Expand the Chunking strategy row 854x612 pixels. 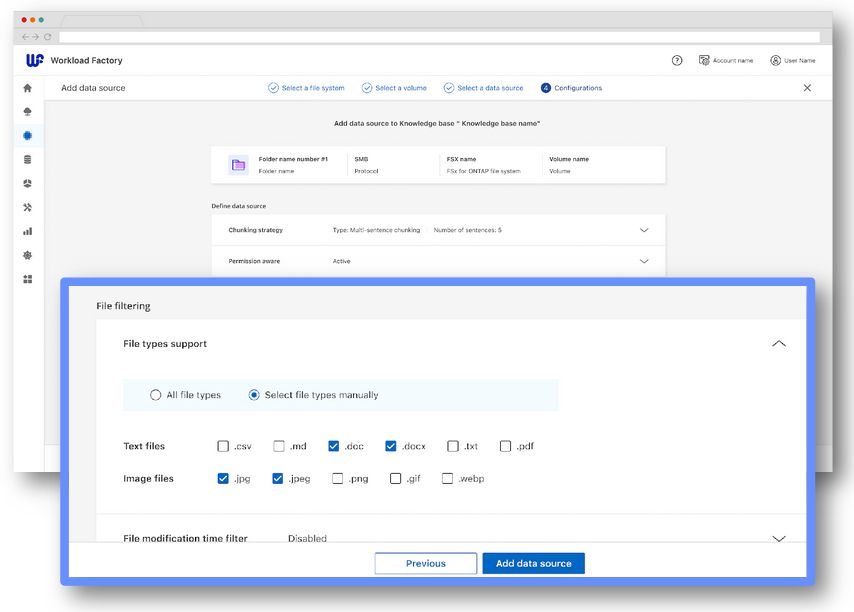(x=645, y=230)
